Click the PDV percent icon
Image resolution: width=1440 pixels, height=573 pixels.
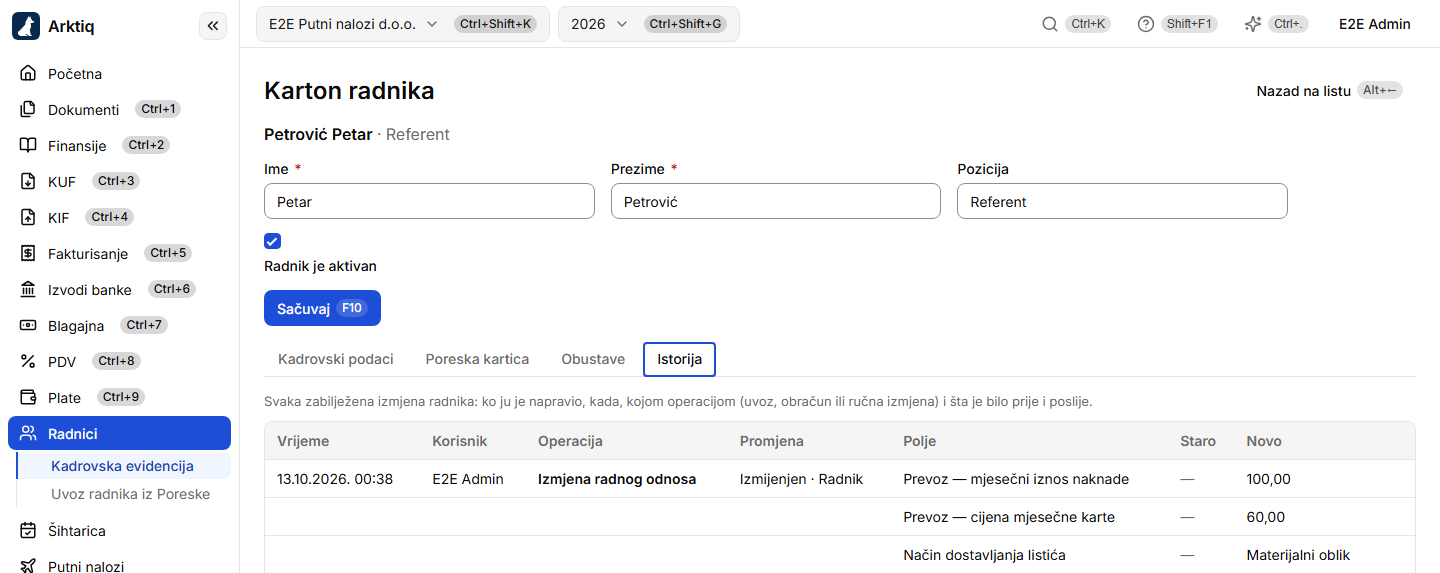[x=28, y=362]
